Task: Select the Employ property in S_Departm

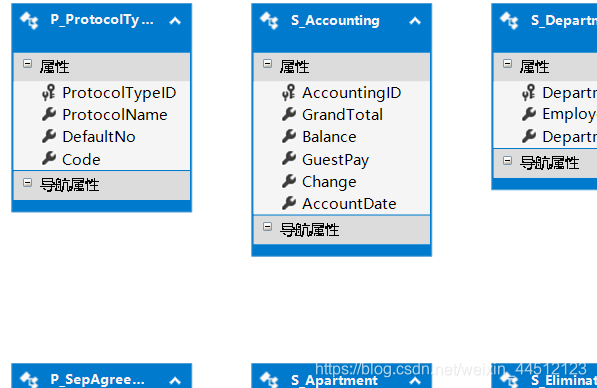Action: 569,114
